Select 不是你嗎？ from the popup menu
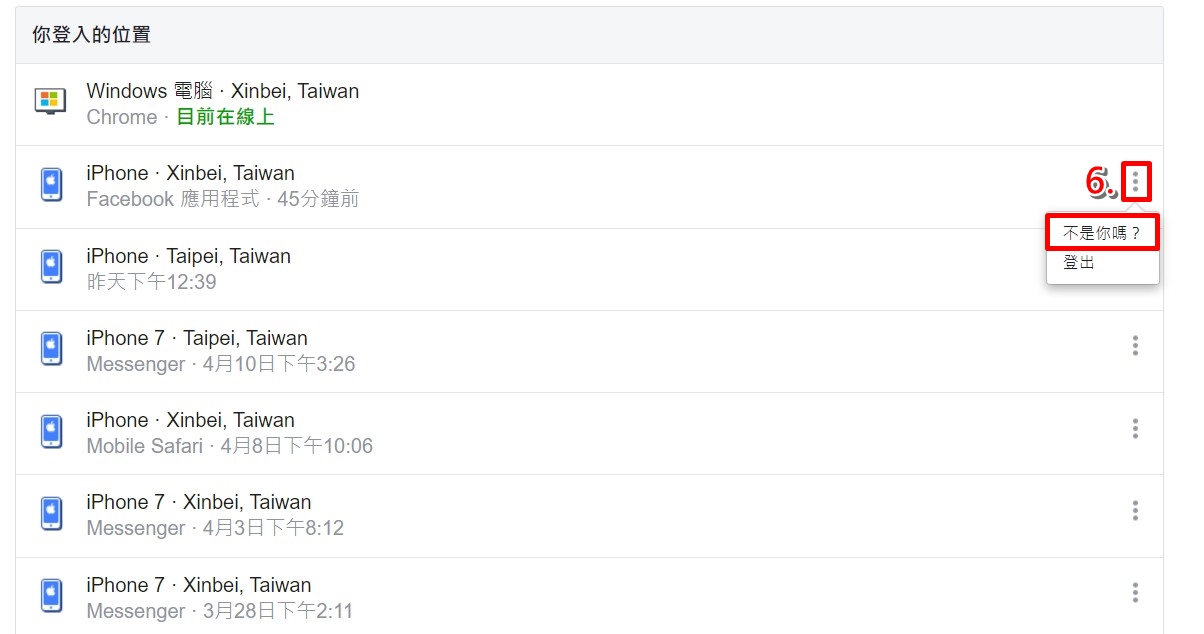The height and width of the screenshot is (634, 1204). [x=1102, y=233]
